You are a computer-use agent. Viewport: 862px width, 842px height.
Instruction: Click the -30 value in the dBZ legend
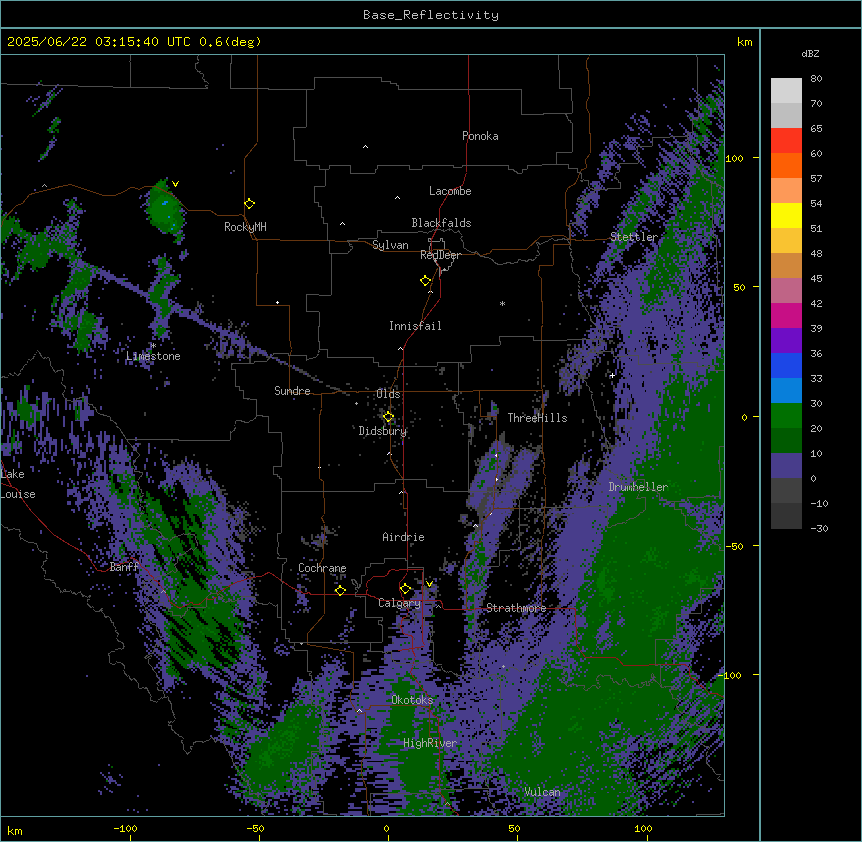pos(819,529)
